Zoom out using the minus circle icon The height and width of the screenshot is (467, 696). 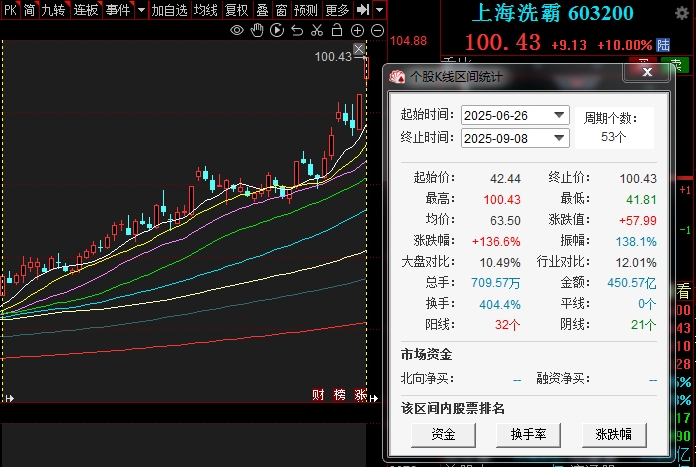tap(377, 31)
